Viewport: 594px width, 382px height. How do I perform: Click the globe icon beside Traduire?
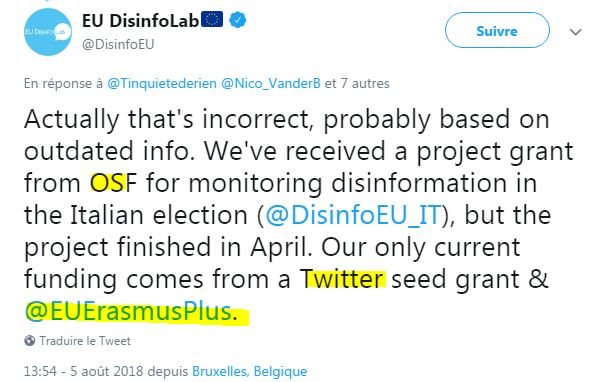coord(30,341)
